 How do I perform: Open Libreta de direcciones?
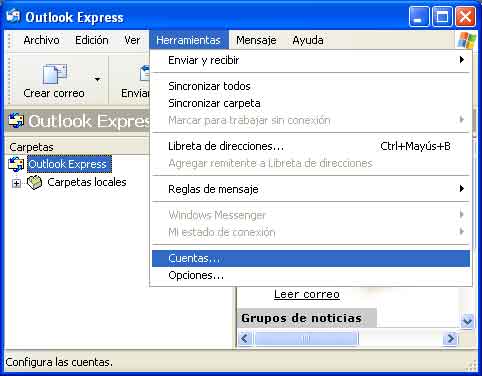[x=311, y=146]
